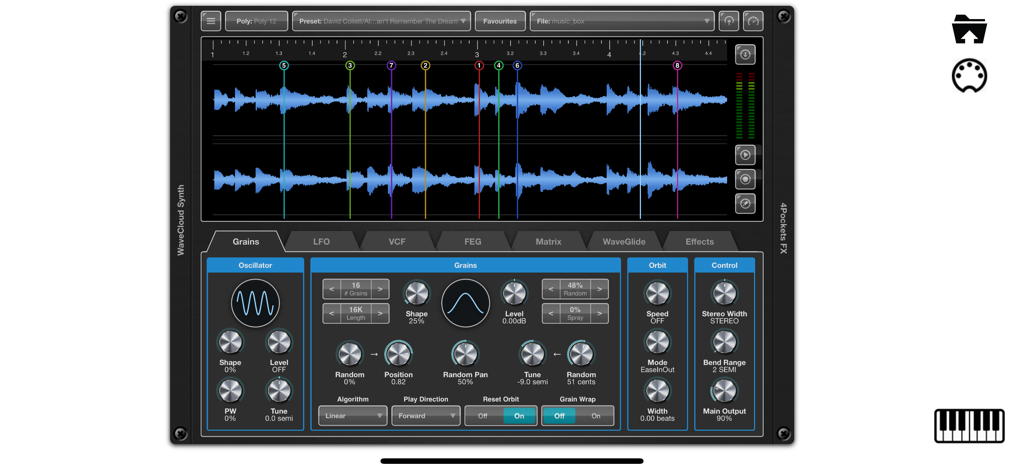Click the download arrow button beside the ruler

coord(745,54)
